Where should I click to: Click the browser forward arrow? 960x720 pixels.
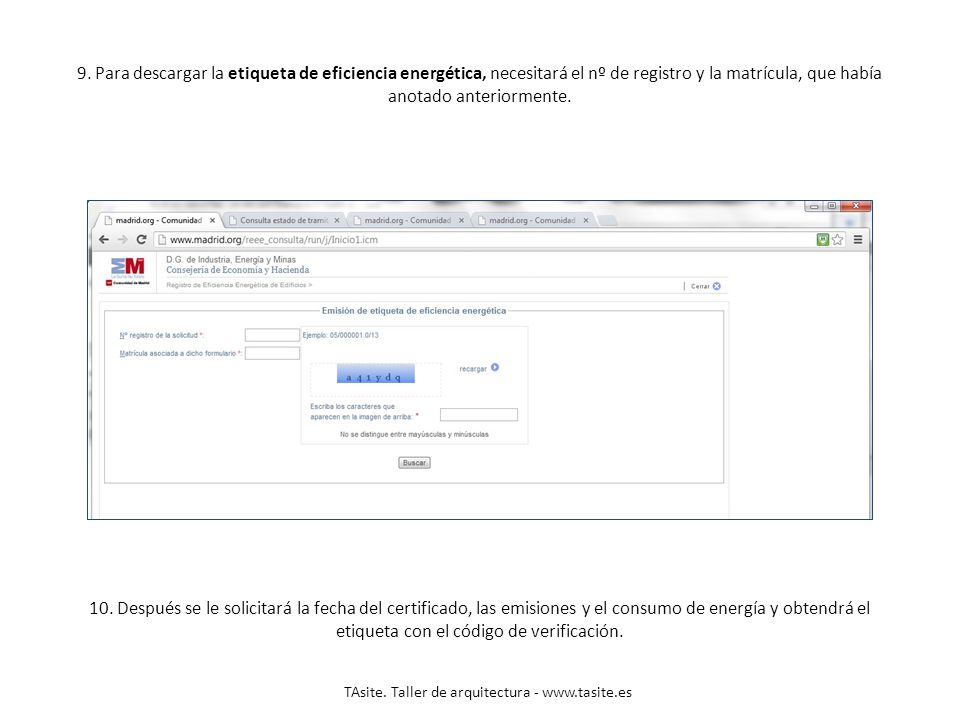[x=122, y=239]
